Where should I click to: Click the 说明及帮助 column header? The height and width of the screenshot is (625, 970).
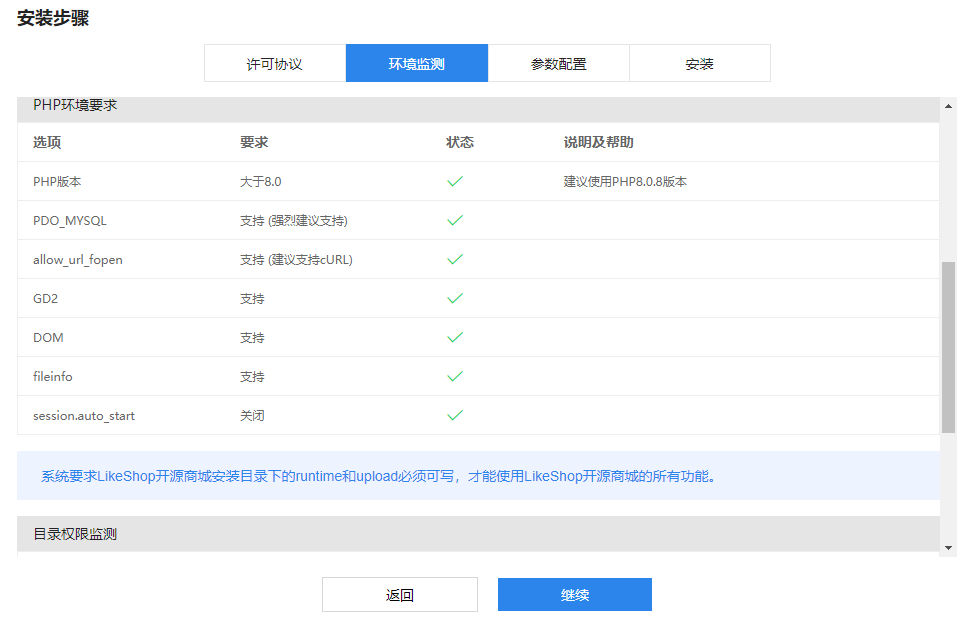point(598,142)
